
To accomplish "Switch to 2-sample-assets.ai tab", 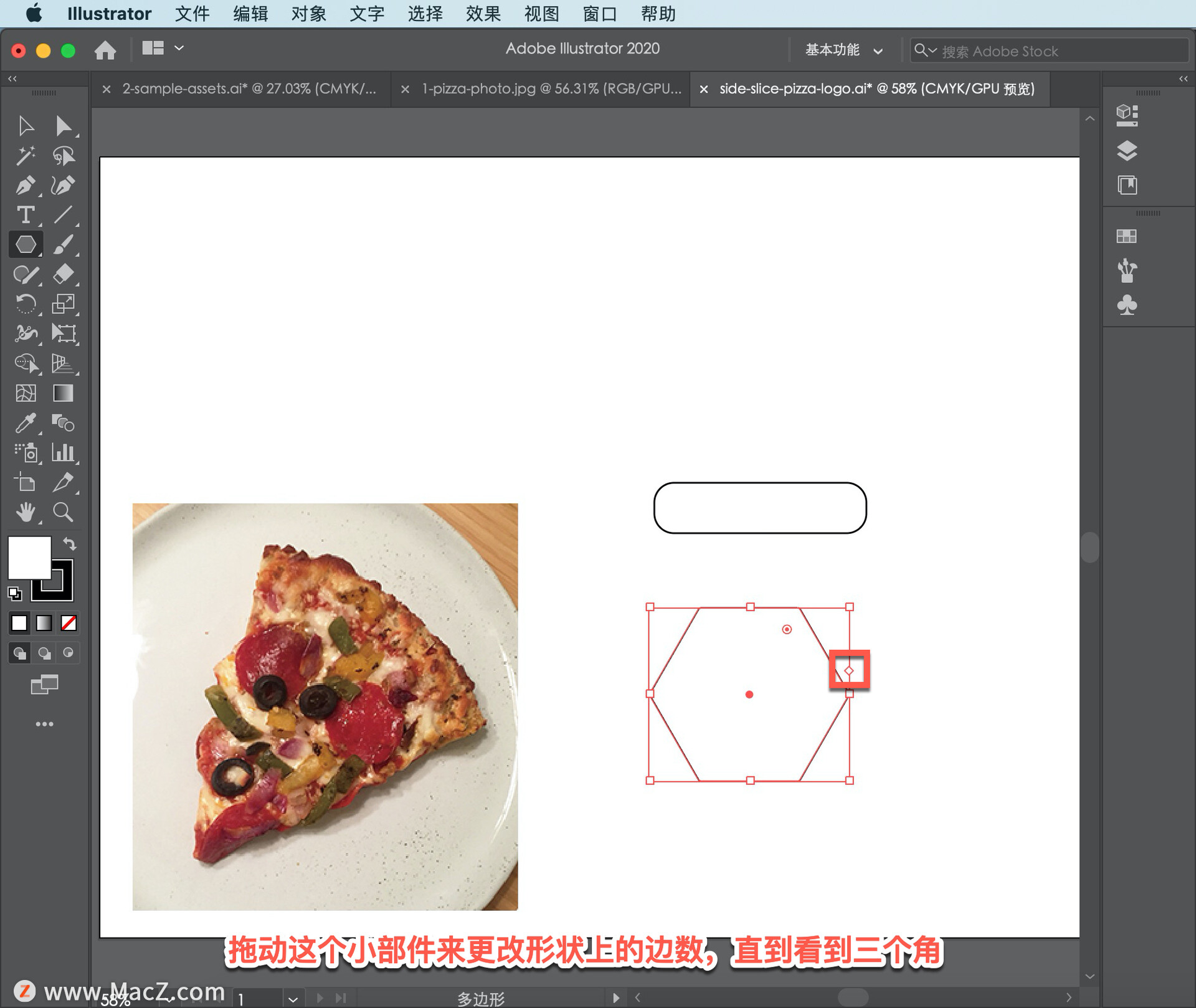I will 249,88.
